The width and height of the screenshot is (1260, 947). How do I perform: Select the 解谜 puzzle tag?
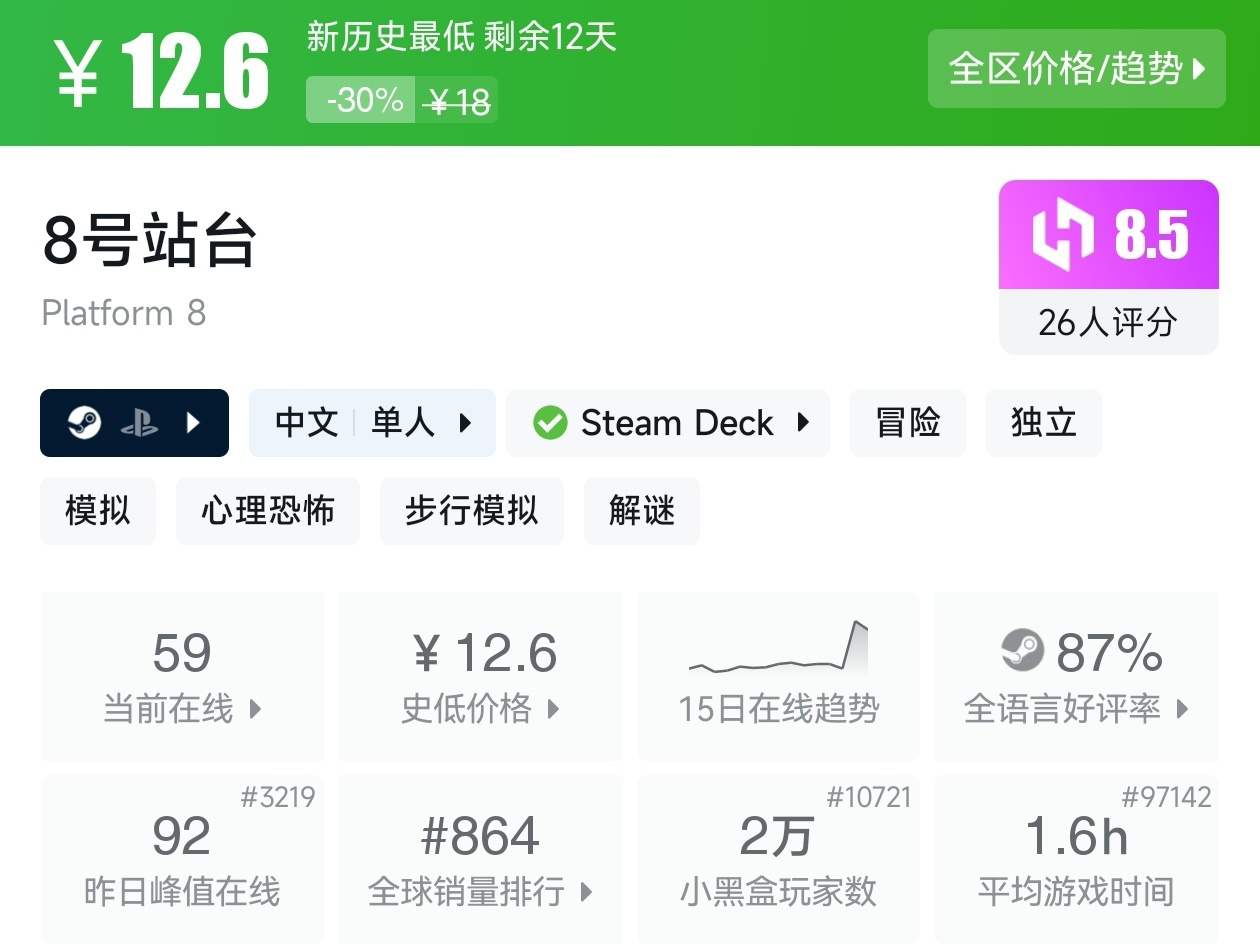[641, 511]
